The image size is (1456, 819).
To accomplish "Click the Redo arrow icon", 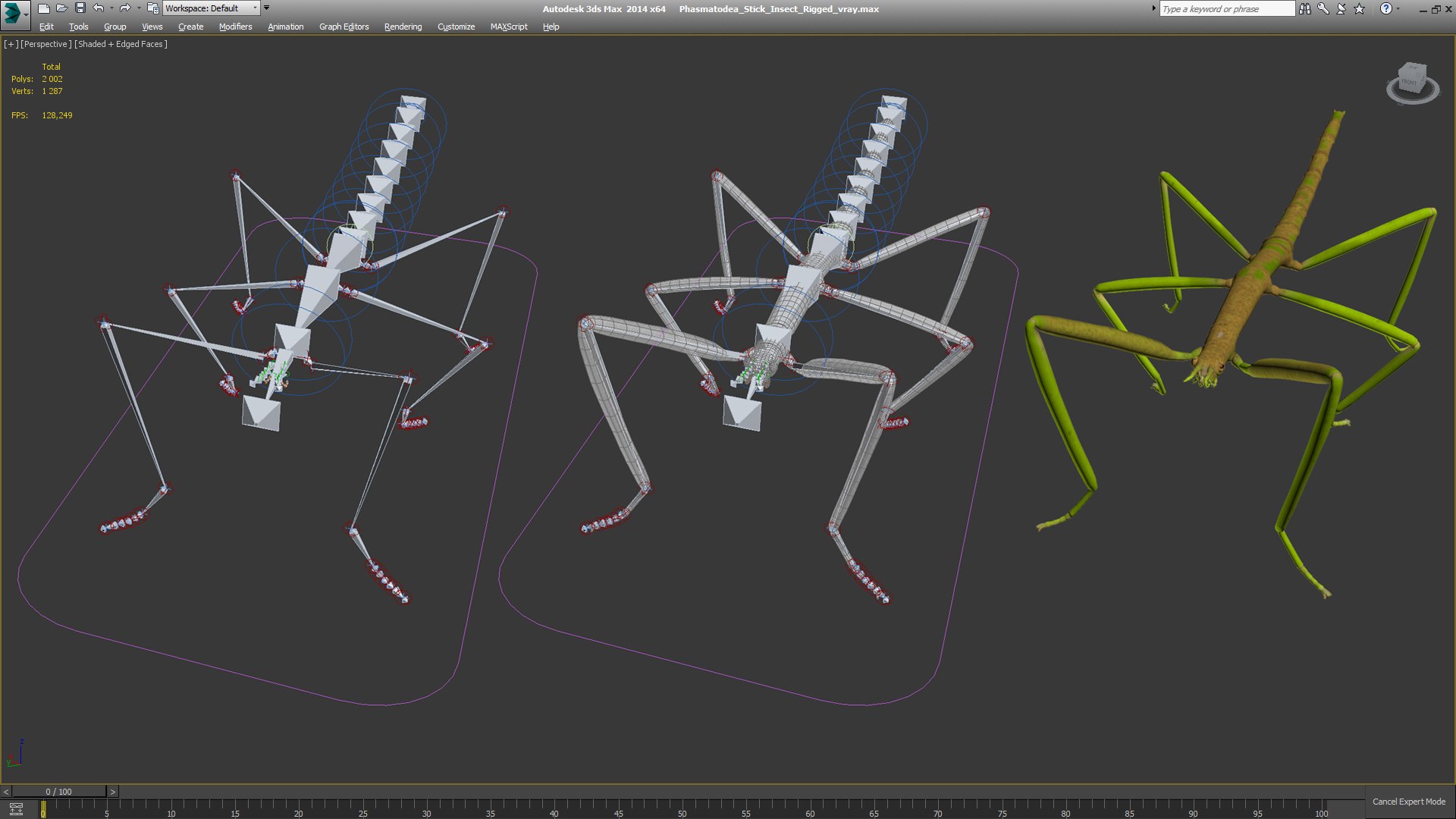I will click(125, 8).
